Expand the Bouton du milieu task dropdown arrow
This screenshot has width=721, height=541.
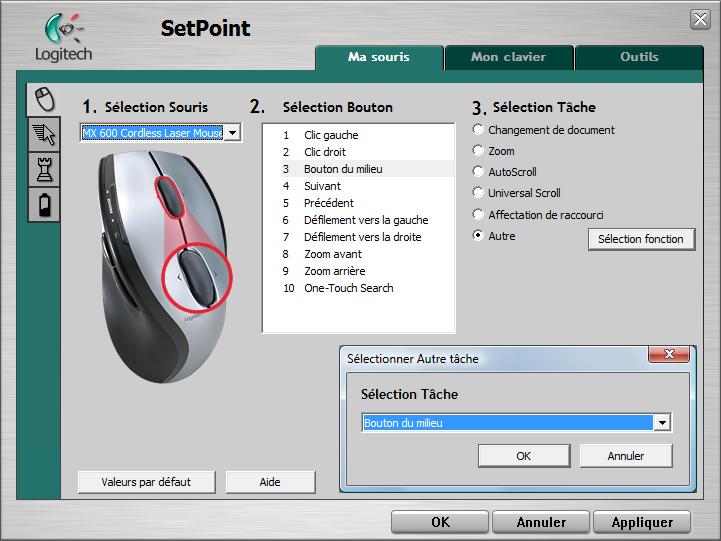click(x=662, y=423)
